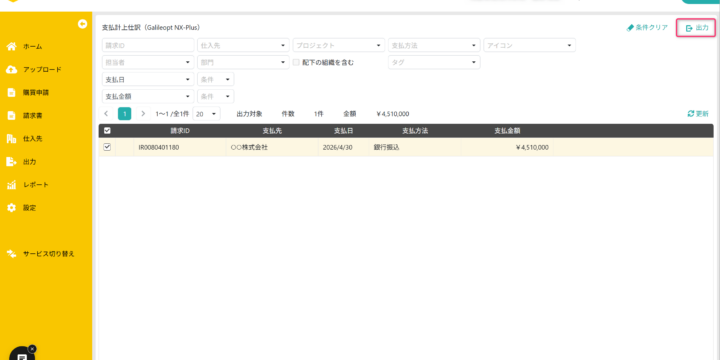This screenshot has width=720, height=360.
Task: Click the 請求ID input field
Action: (x=148, y=45)
